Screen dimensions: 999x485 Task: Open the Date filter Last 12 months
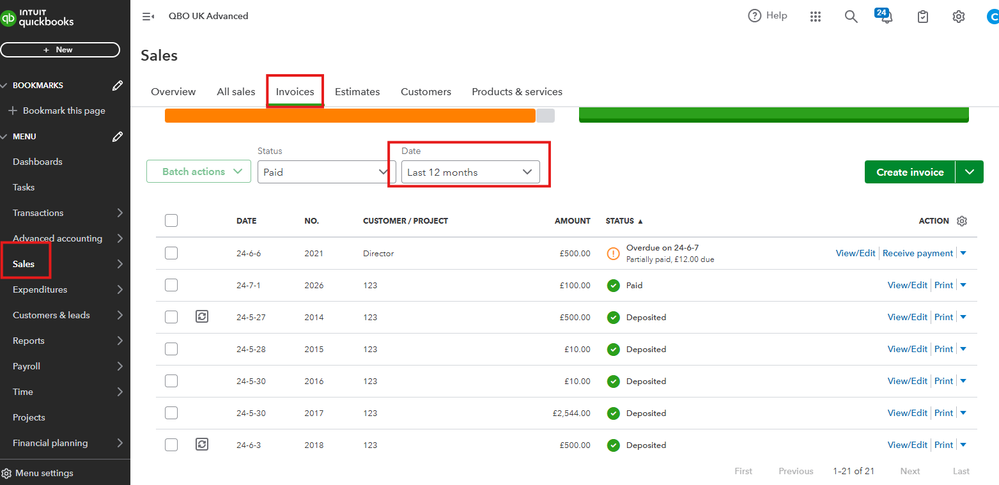[470, 172]
